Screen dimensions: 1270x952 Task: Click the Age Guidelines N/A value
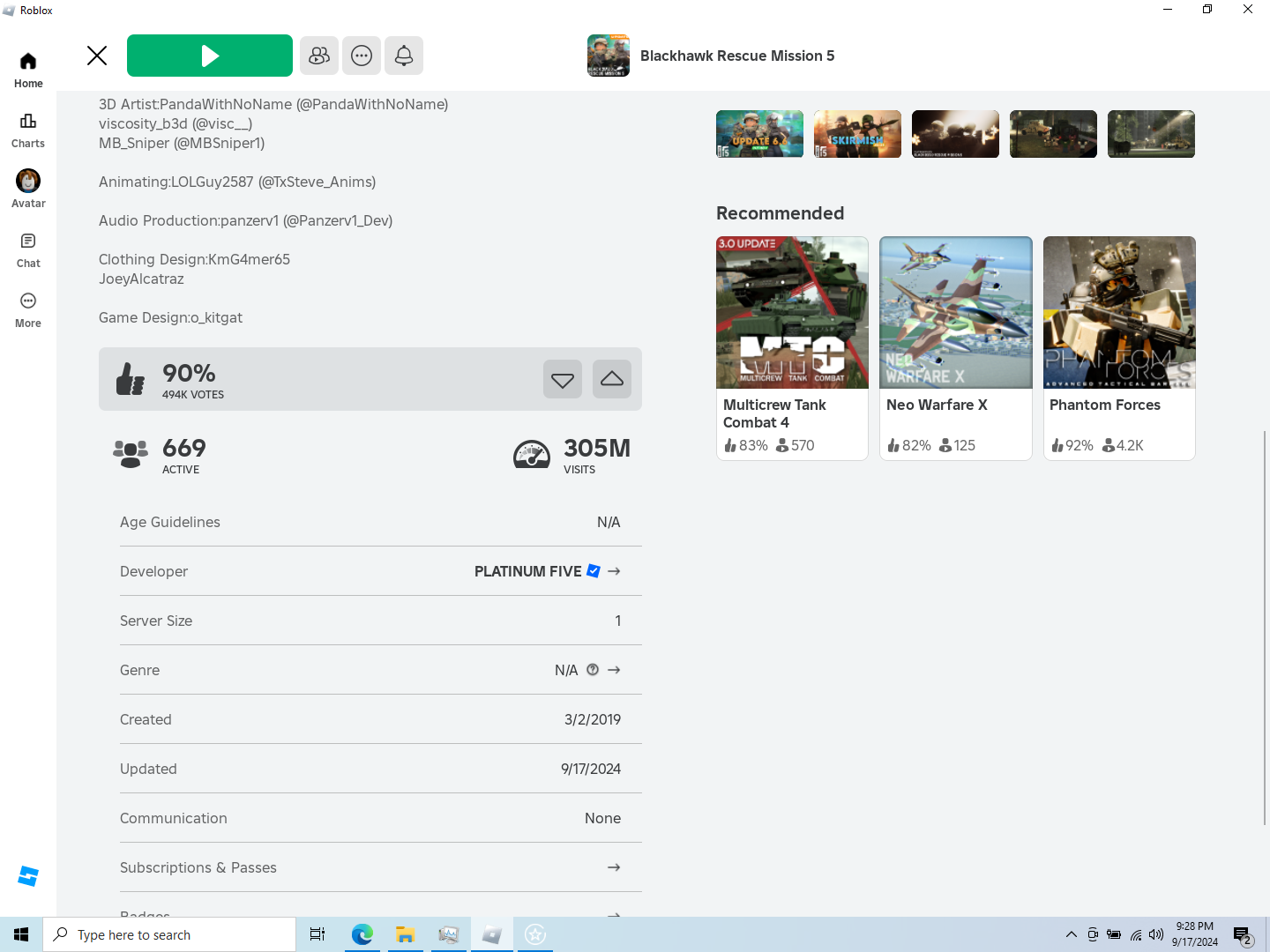point(609,522)
